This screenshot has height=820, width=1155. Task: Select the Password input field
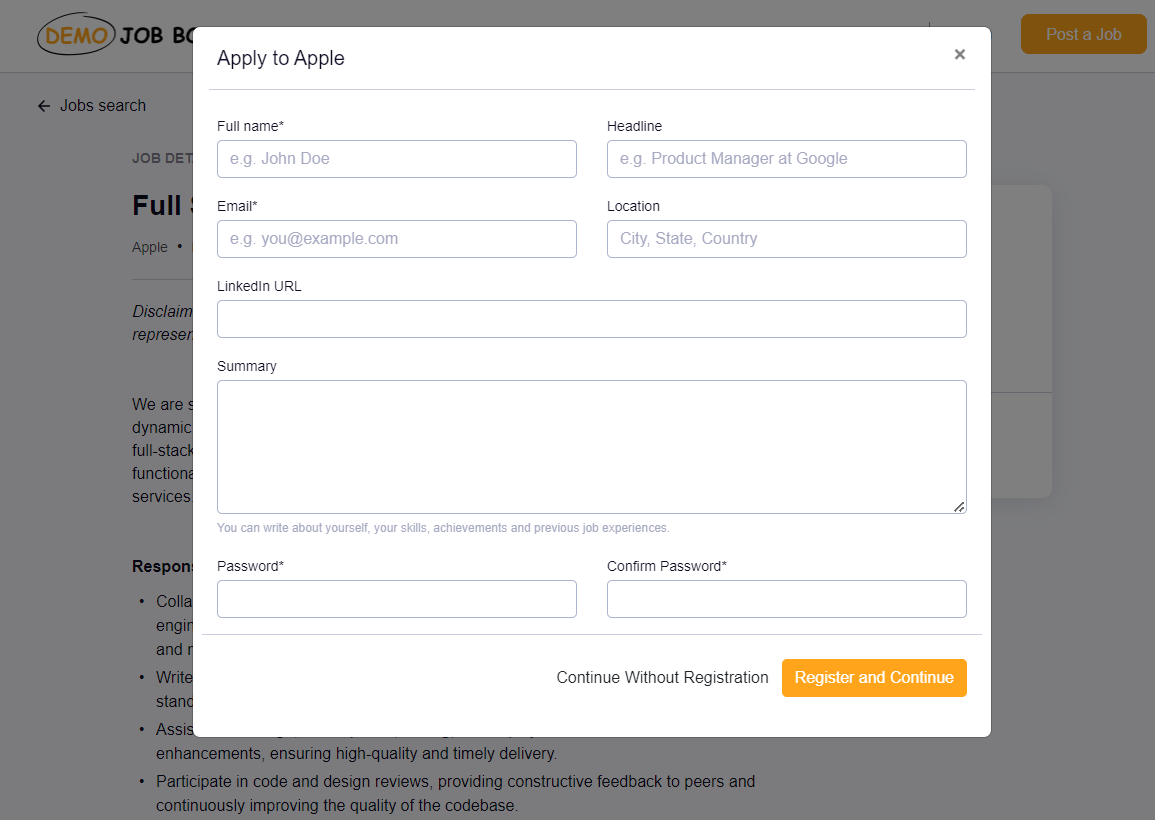point(397,599)
